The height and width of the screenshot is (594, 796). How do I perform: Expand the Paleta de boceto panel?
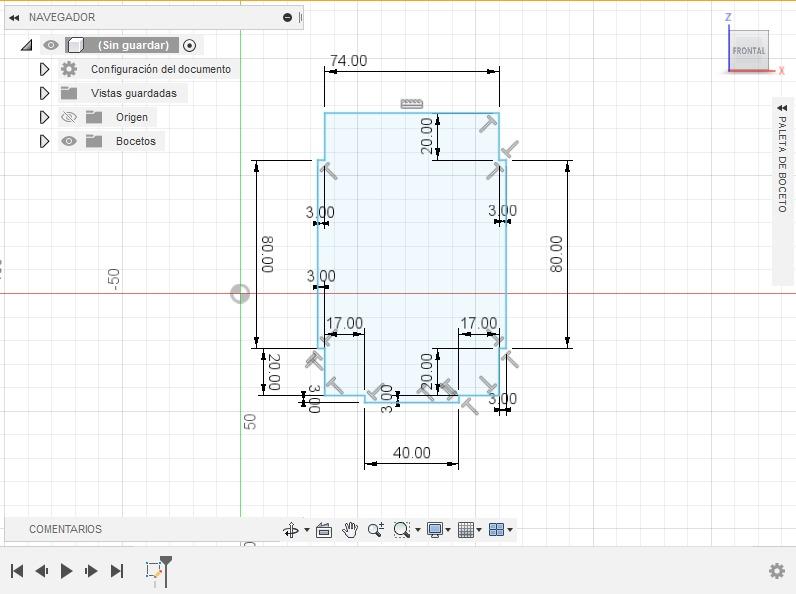click(x=782, y=108)
